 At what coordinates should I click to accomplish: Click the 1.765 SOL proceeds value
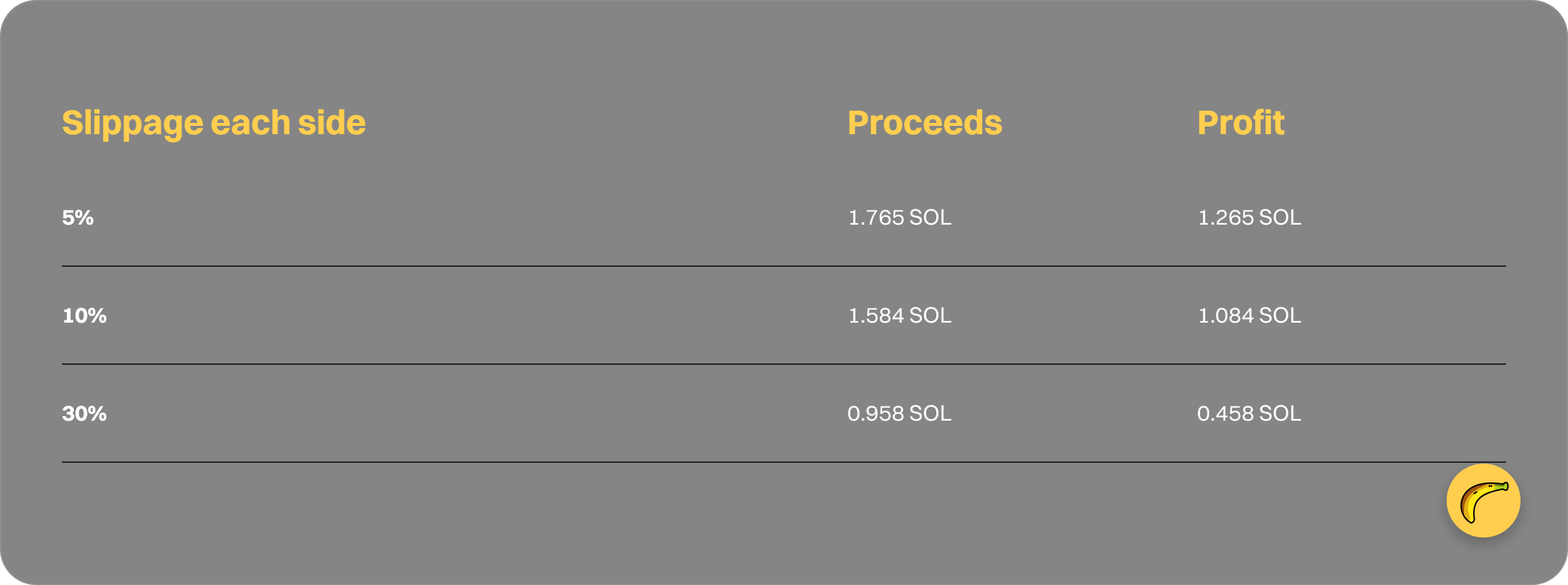(899, 218)
